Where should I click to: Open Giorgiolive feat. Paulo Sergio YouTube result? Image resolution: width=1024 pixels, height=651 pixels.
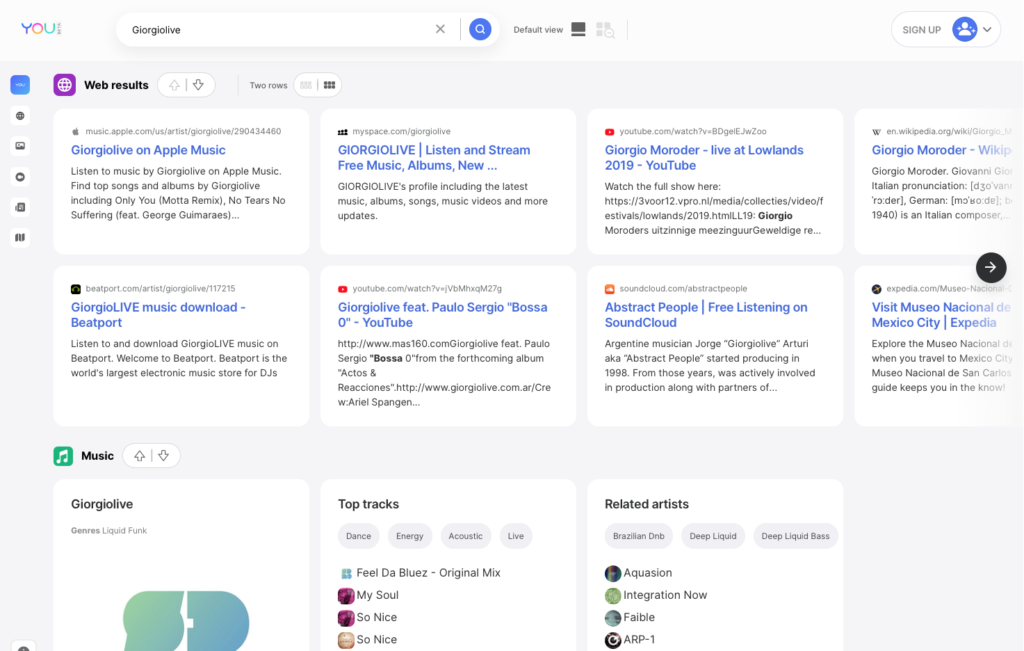tap(442, 315)
